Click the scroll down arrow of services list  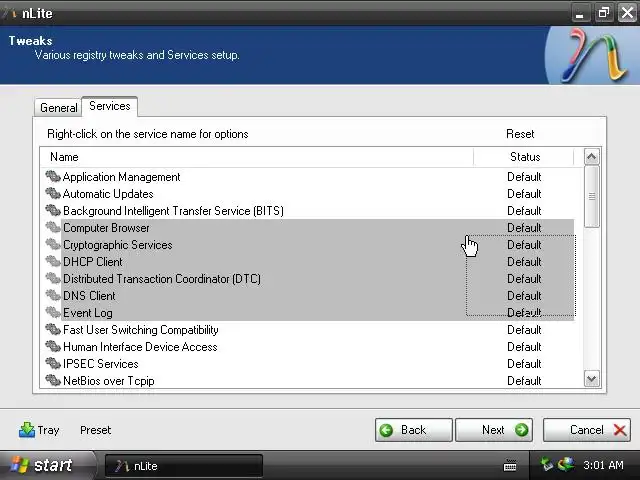(591, 379)
